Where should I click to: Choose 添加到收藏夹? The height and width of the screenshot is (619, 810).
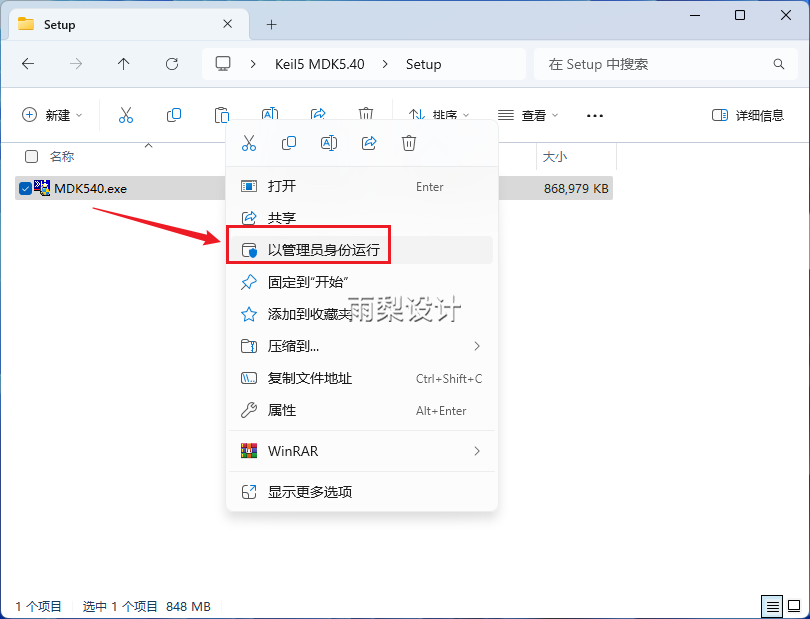pyautogui.click(x=362, y=314)
